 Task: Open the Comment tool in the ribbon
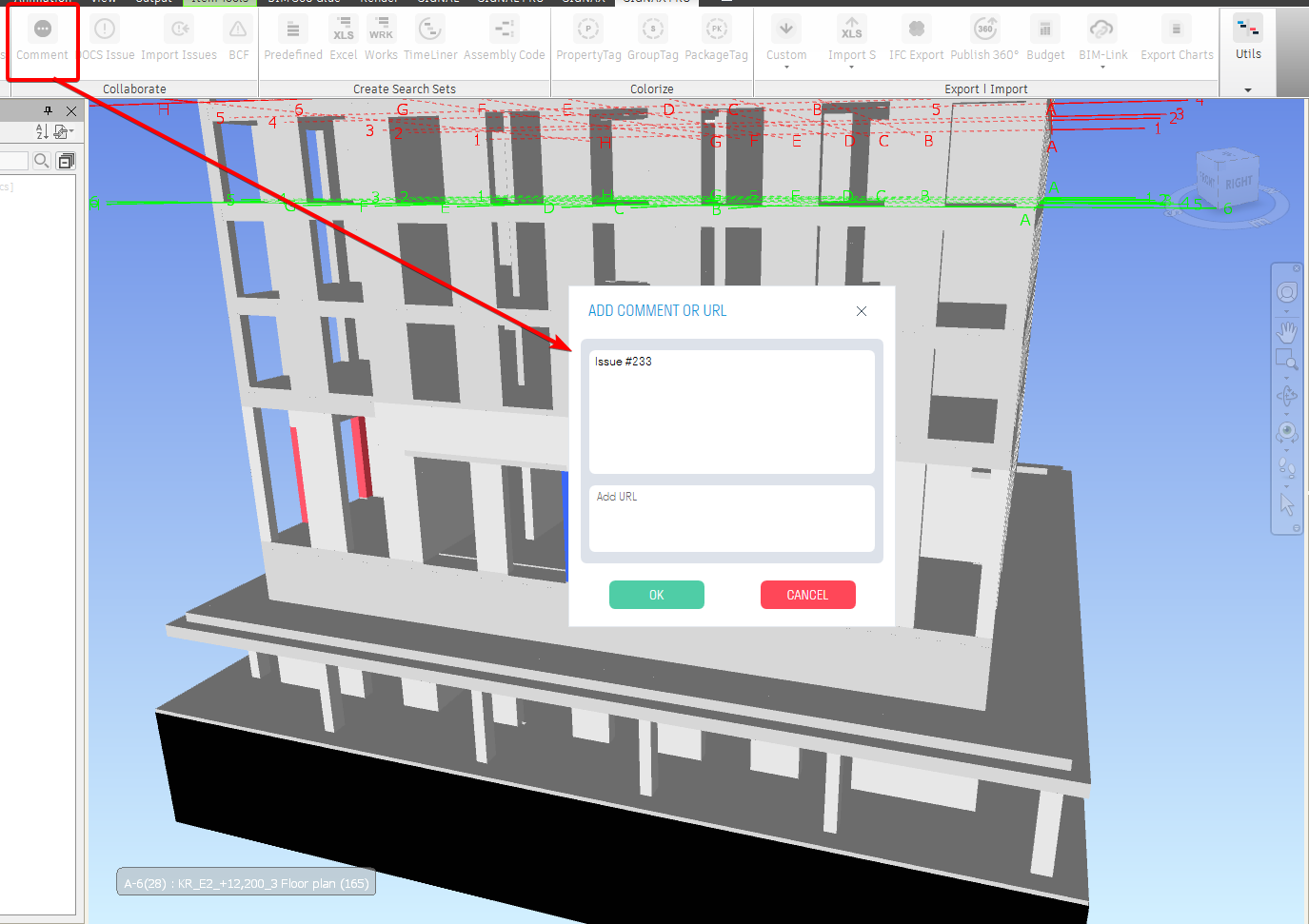tap(42, 40)
